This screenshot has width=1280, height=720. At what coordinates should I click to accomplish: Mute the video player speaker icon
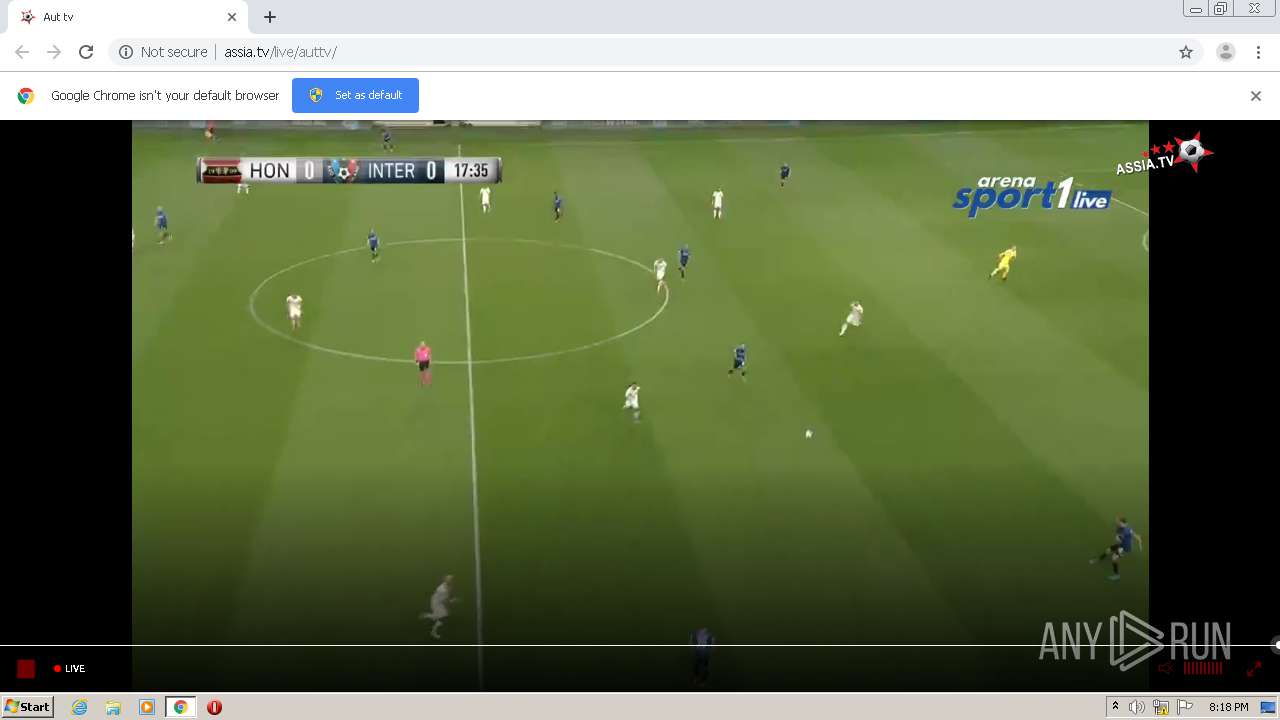pos(1165,668)
